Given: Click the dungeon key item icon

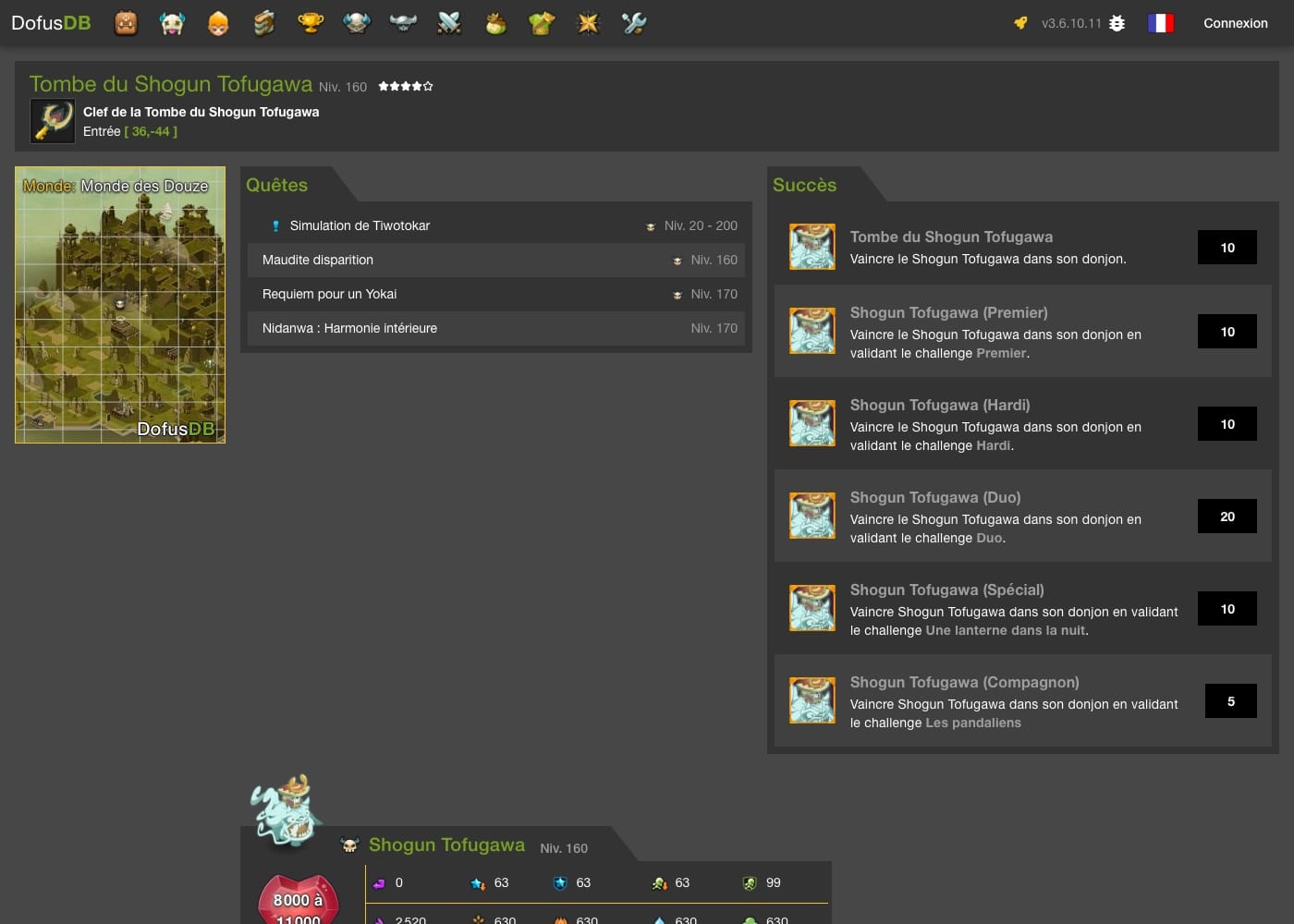Looking at the screenshot, I should 53,121.
